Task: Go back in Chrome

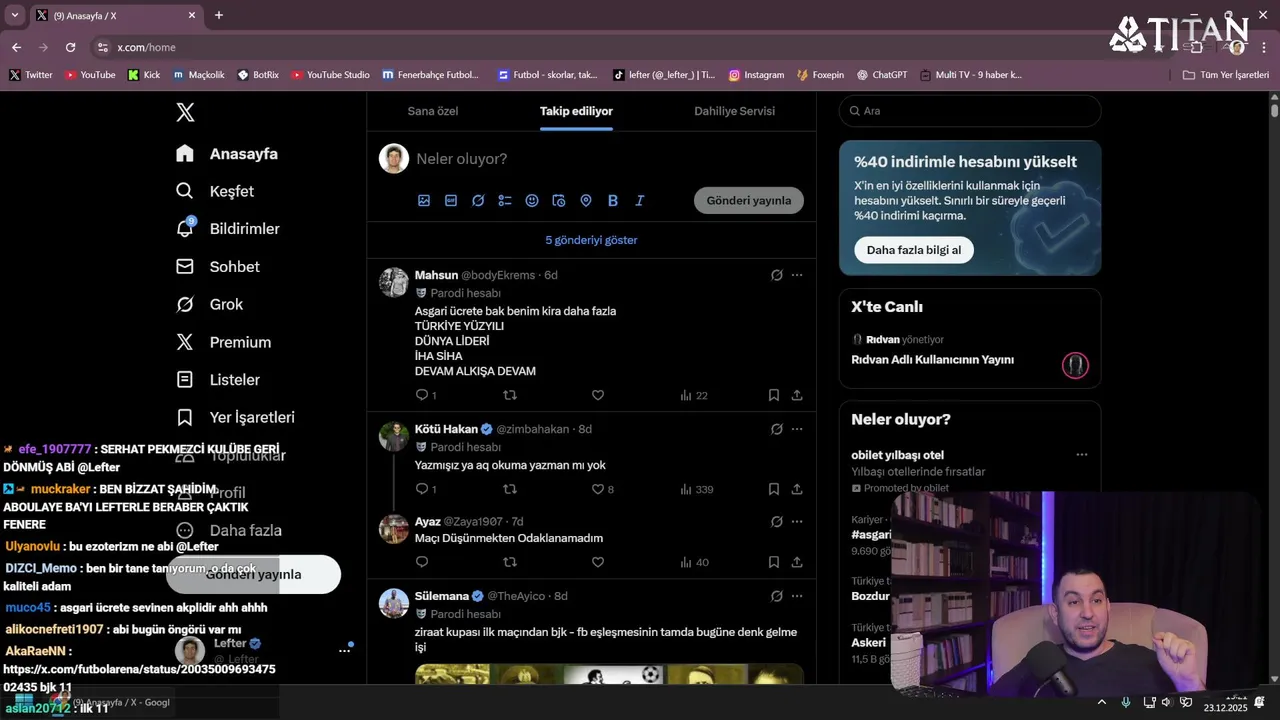Action: click(x=16, y=47)
